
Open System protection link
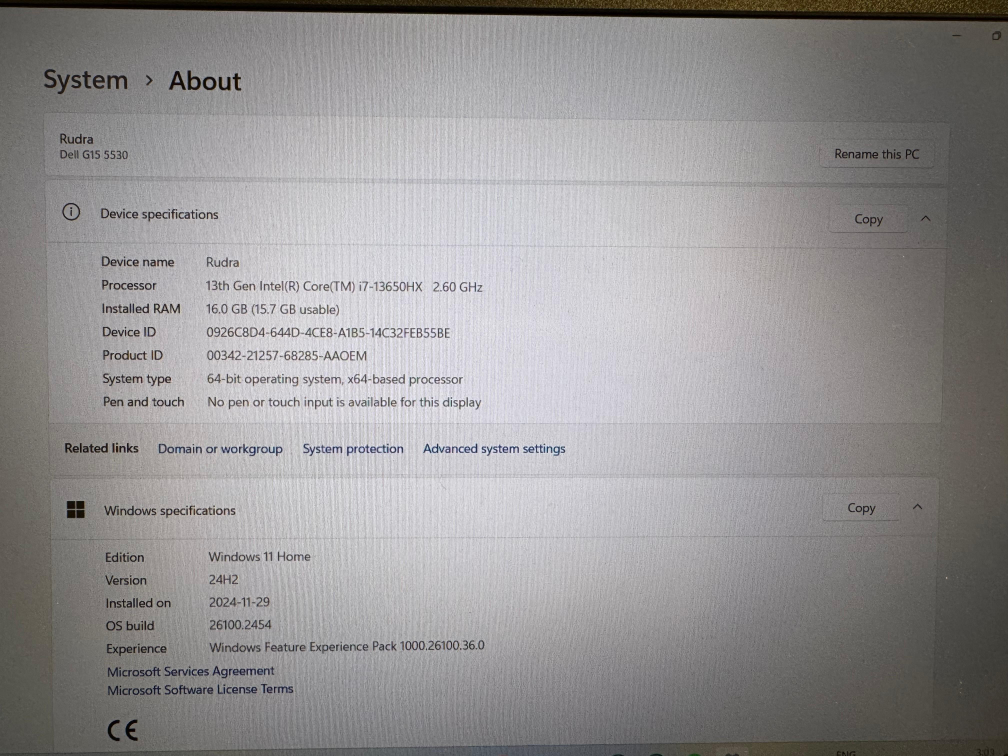coord(353,449)
